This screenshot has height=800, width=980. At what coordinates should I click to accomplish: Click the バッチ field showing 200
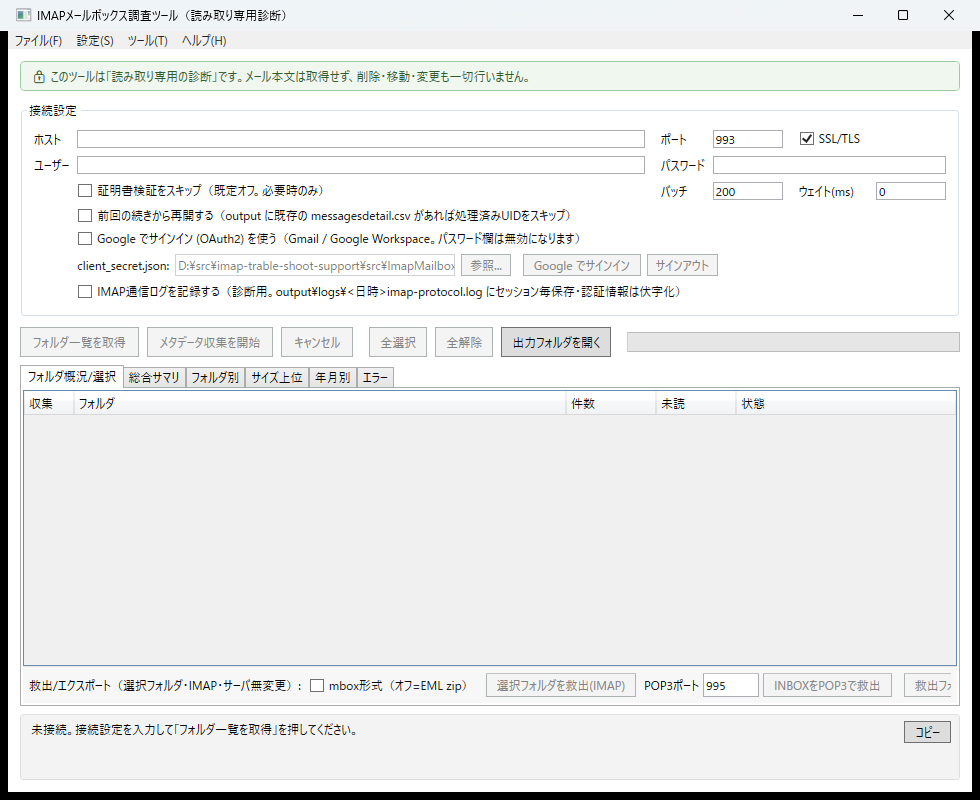click(748, 191)
